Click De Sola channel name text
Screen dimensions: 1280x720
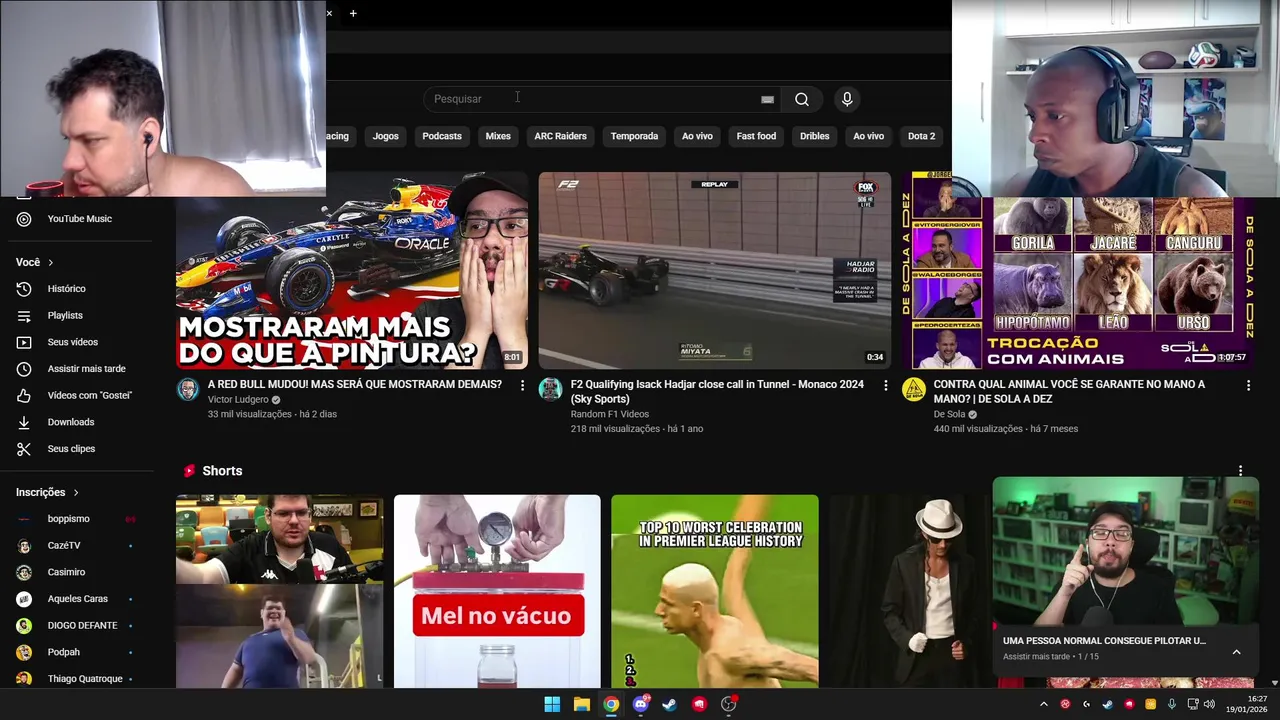pyautogui.click(x=949, y=414)
